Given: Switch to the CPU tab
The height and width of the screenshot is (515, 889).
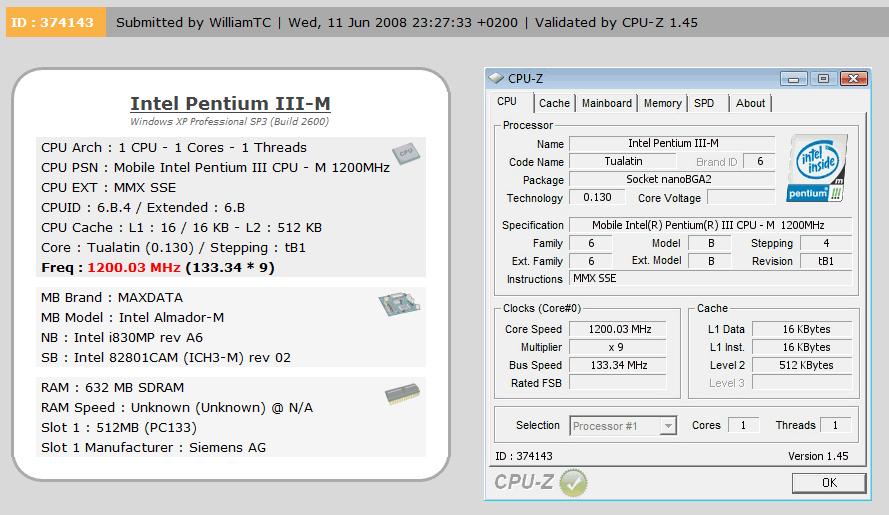Looking at the screenshot, I should (x=507, y=102).
